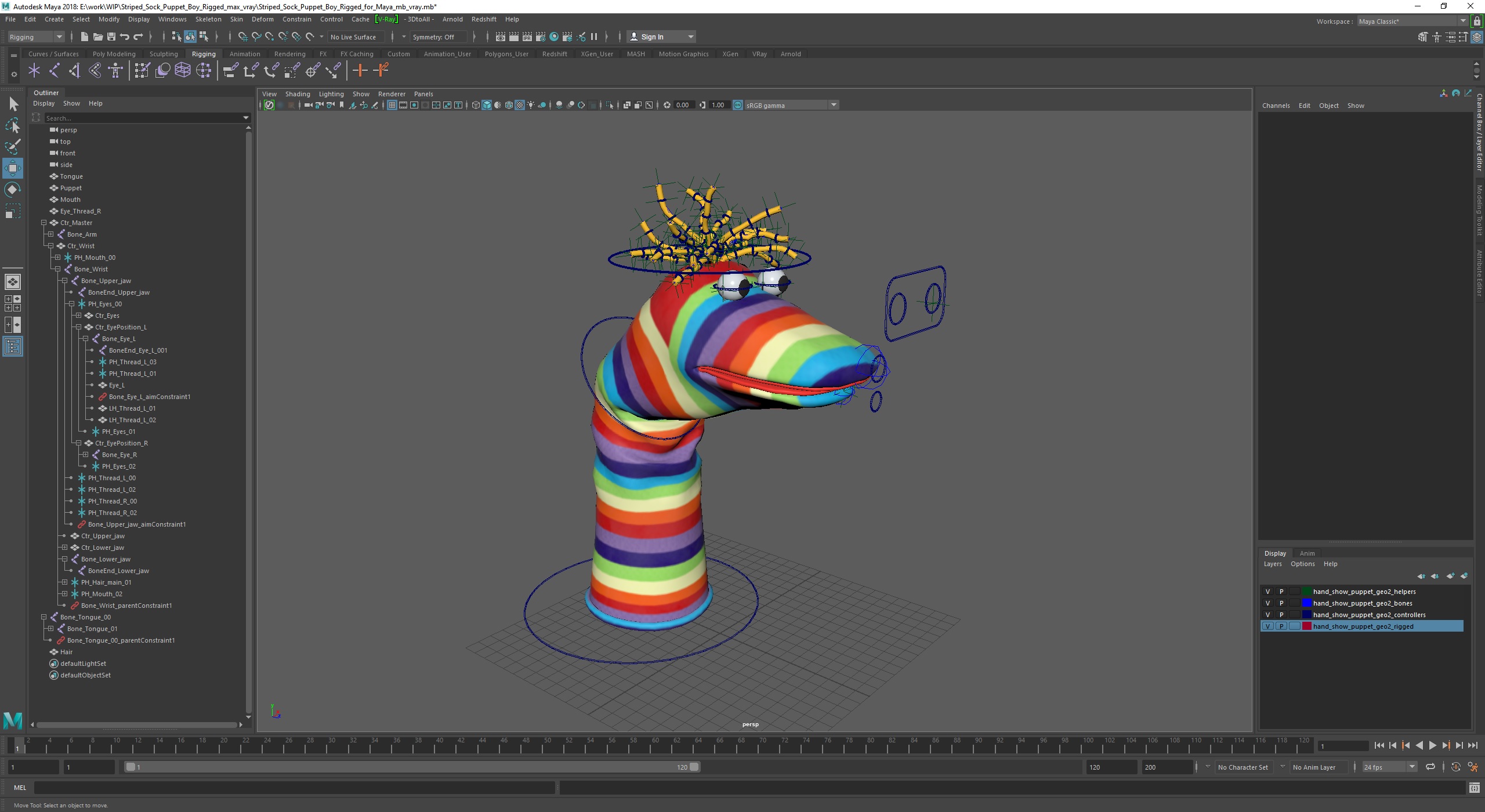
Task: Click the Quick Rig humanoid shelf icon
Action: tap(115, 71)
